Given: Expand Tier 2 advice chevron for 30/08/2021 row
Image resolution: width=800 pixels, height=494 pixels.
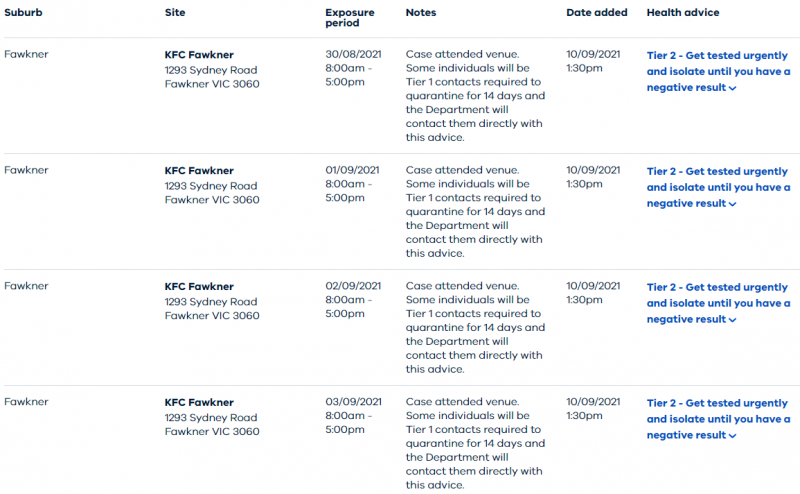Looking at the screenshot, I should [733, 88].
